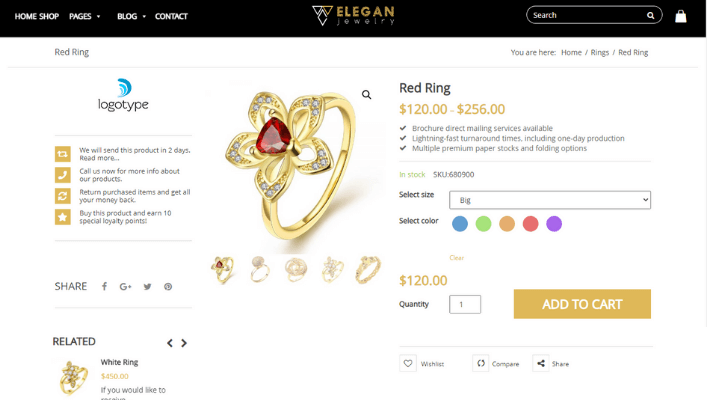Go to Home Shop menu item
Viewport: 710px width, 400px height.
37,16
